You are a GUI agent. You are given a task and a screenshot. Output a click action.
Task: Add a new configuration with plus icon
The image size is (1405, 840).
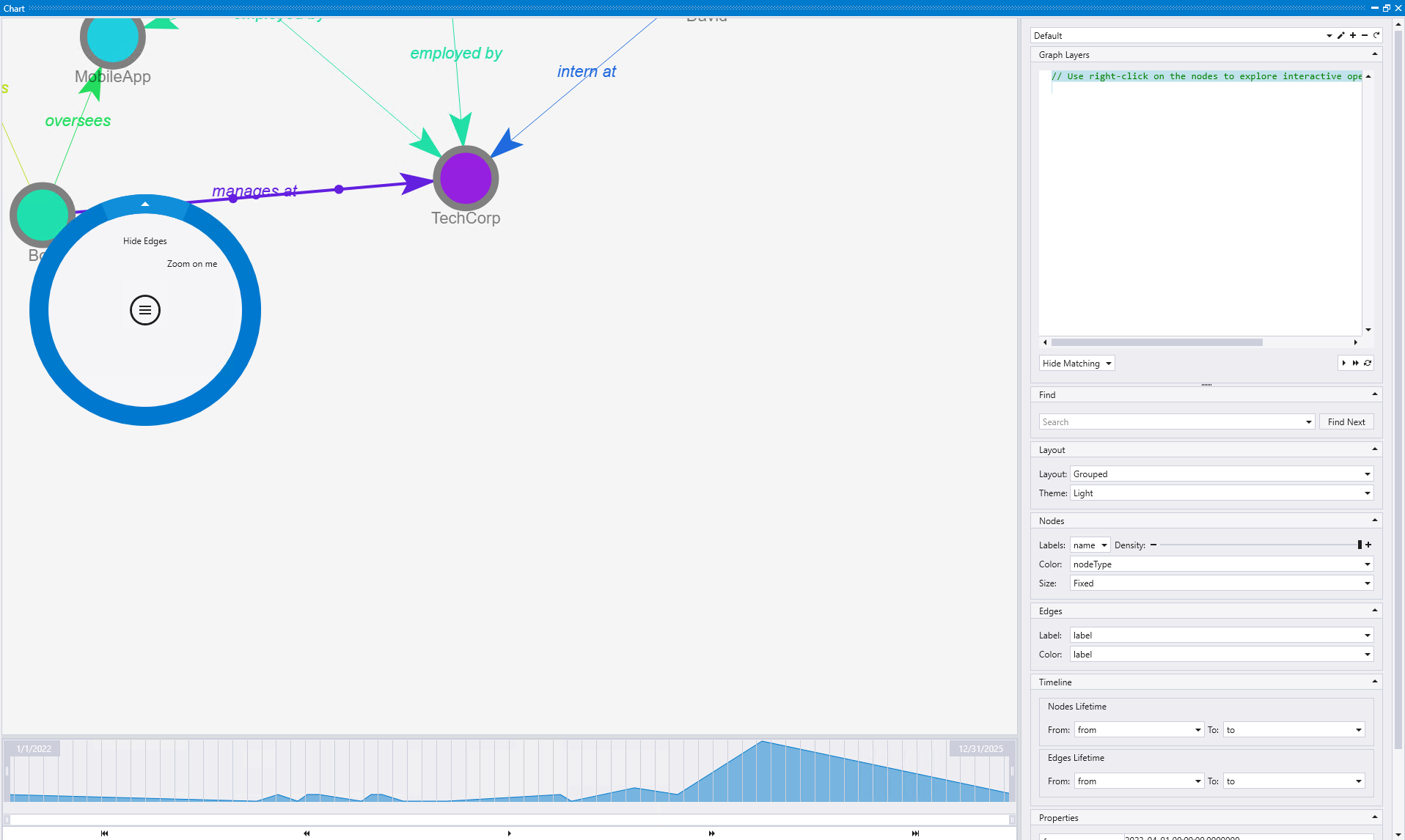(1352, 35)
